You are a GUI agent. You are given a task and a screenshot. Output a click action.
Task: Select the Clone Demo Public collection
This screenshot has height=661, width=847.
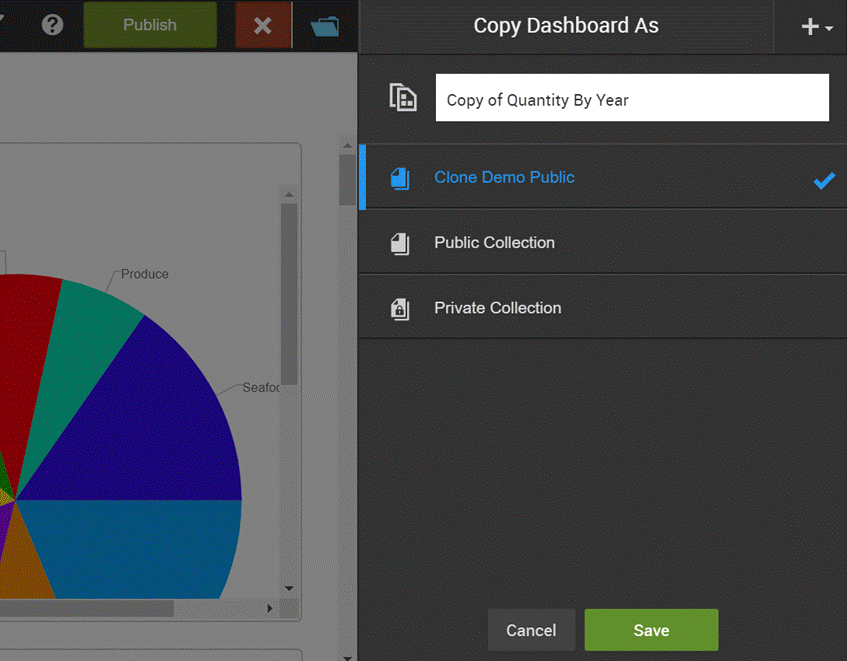(x=504, y=178)
